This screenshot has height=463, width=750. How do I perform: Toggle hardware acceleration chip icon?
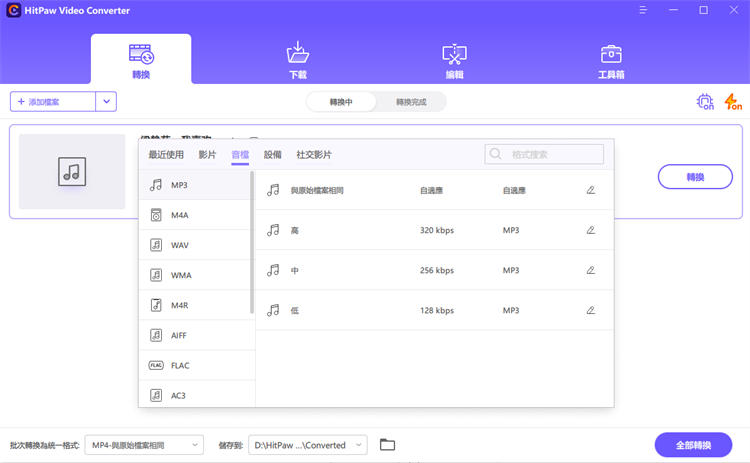coord(705,102)
